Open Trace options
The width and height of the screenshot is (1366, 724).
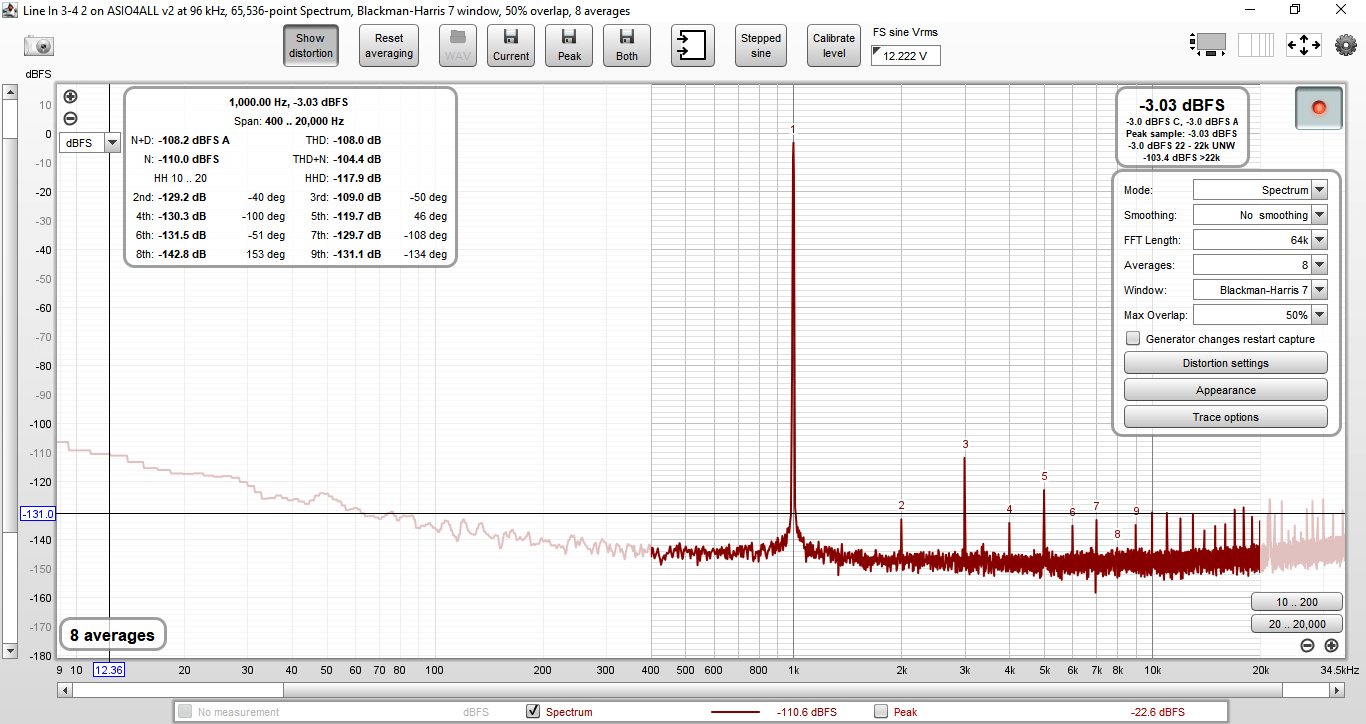1226,417
